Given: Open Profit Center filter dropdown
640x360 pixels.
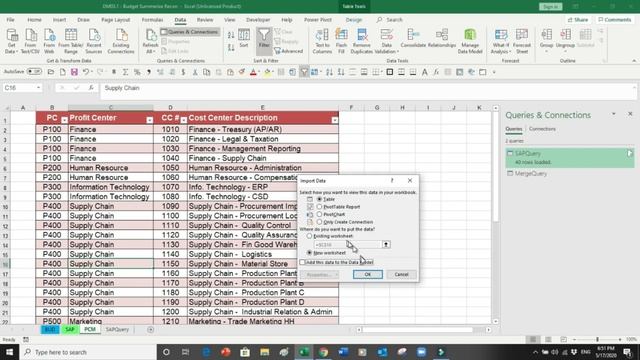Looking at the screenshot, I should 149,120.
